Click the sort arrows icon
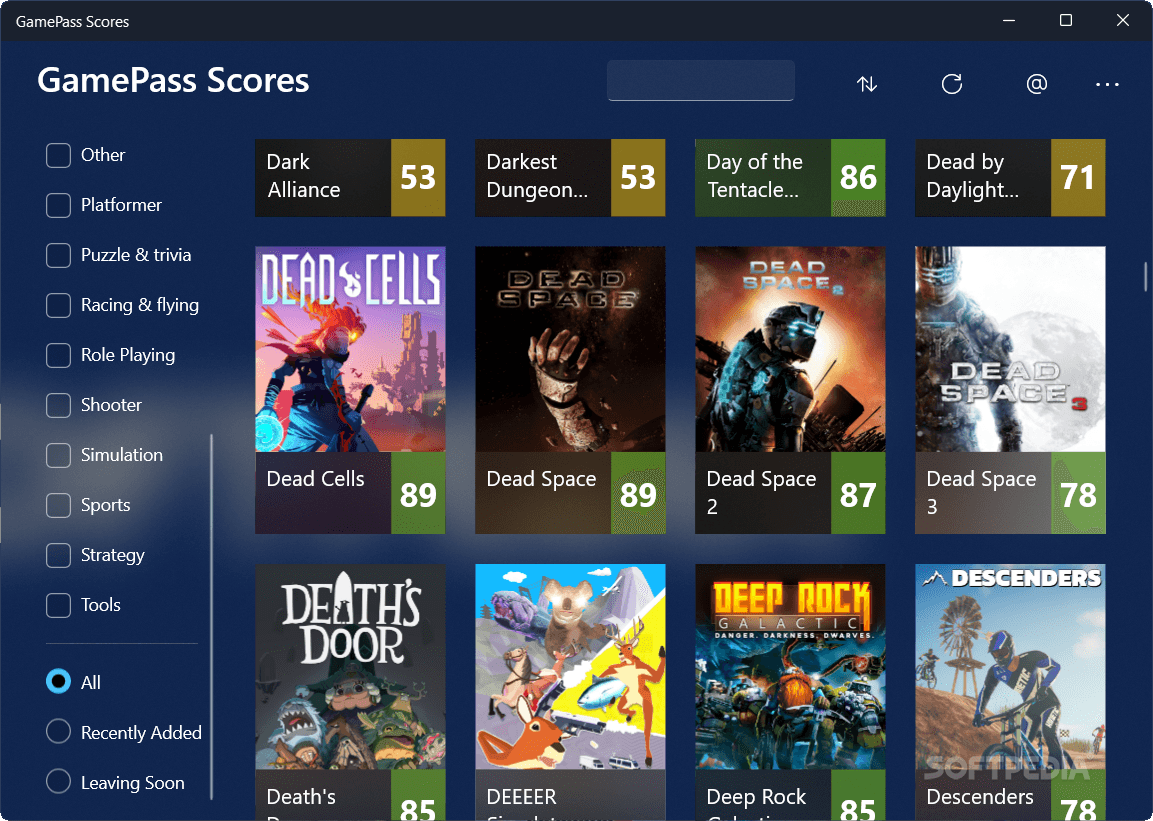Viewport: 1153px width, 821px height. coord(867,84)
